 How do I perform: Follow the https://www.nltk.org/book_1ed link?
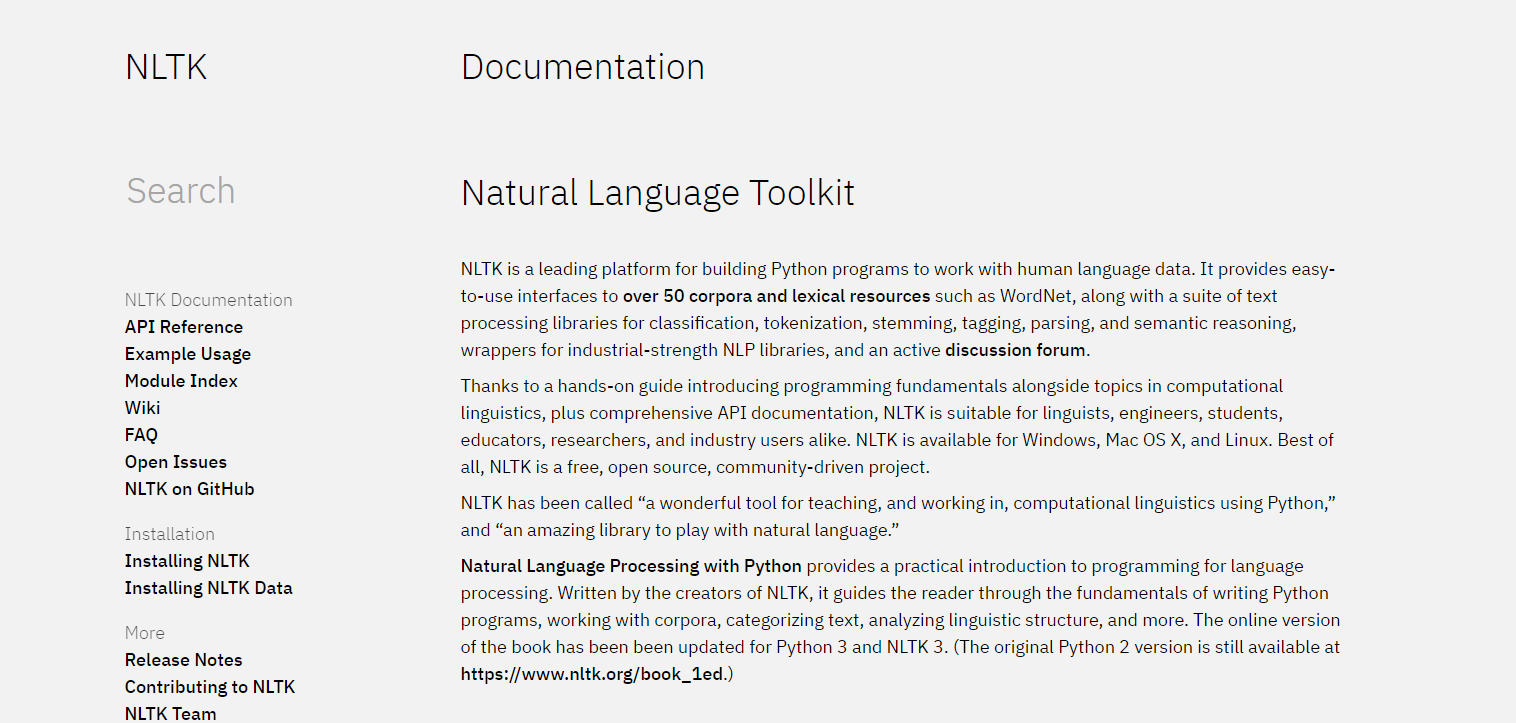(594, 674)
